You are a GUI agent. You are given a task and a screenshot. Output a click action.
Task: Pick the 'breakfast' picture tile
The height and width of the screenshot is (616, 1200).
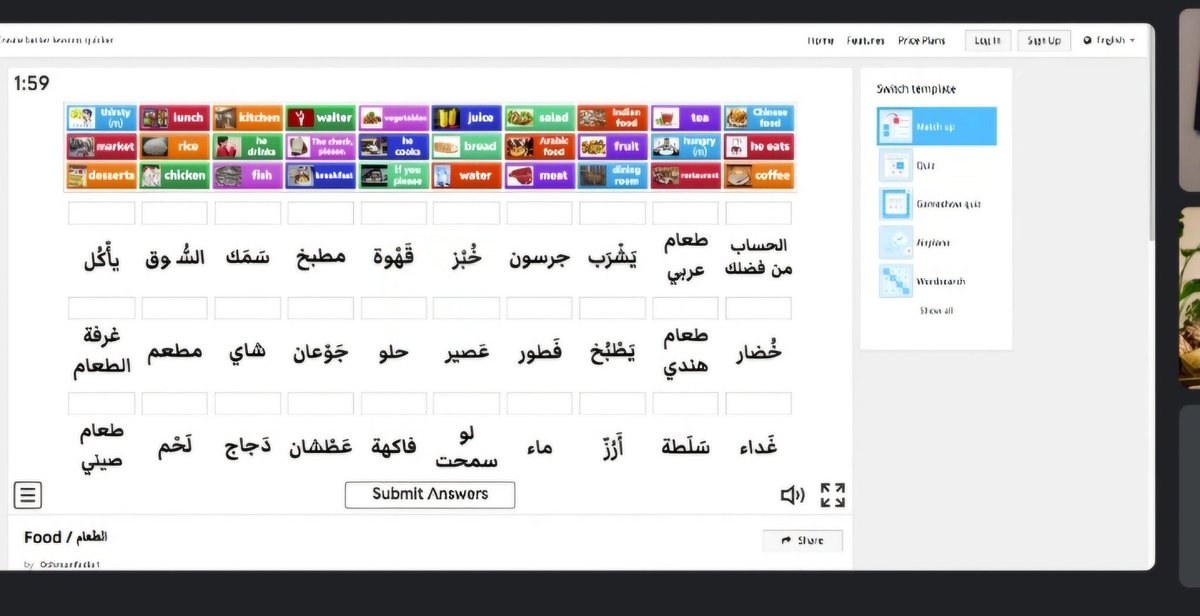[320, 175]
